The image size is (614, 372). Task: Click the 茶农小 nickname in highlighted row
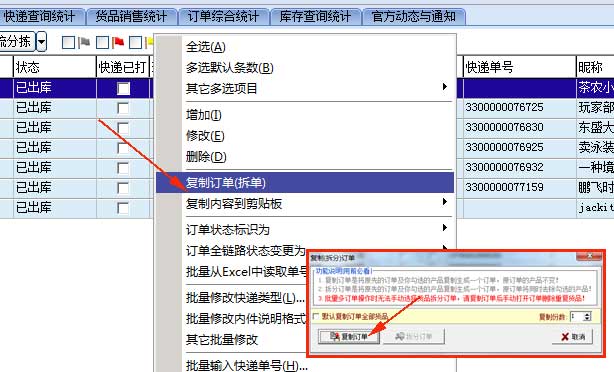[596, 87]
